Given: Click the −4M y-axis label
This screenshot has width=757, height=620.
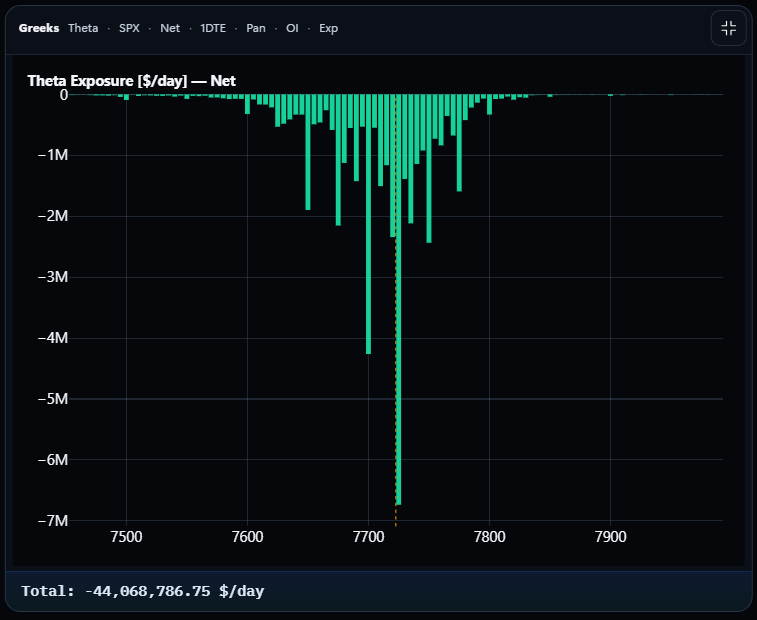Looking at the screenshot, I should click(53, 338).
